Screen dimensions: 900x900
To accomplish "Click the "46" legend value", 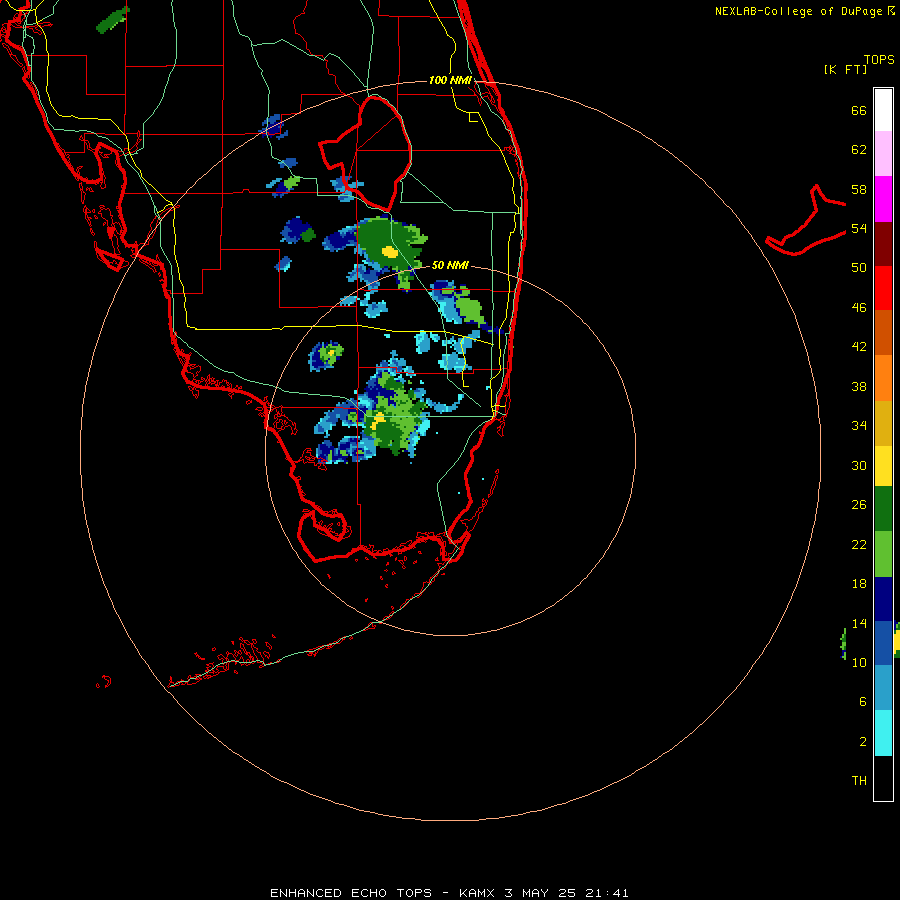I will (x=859, y=308).
